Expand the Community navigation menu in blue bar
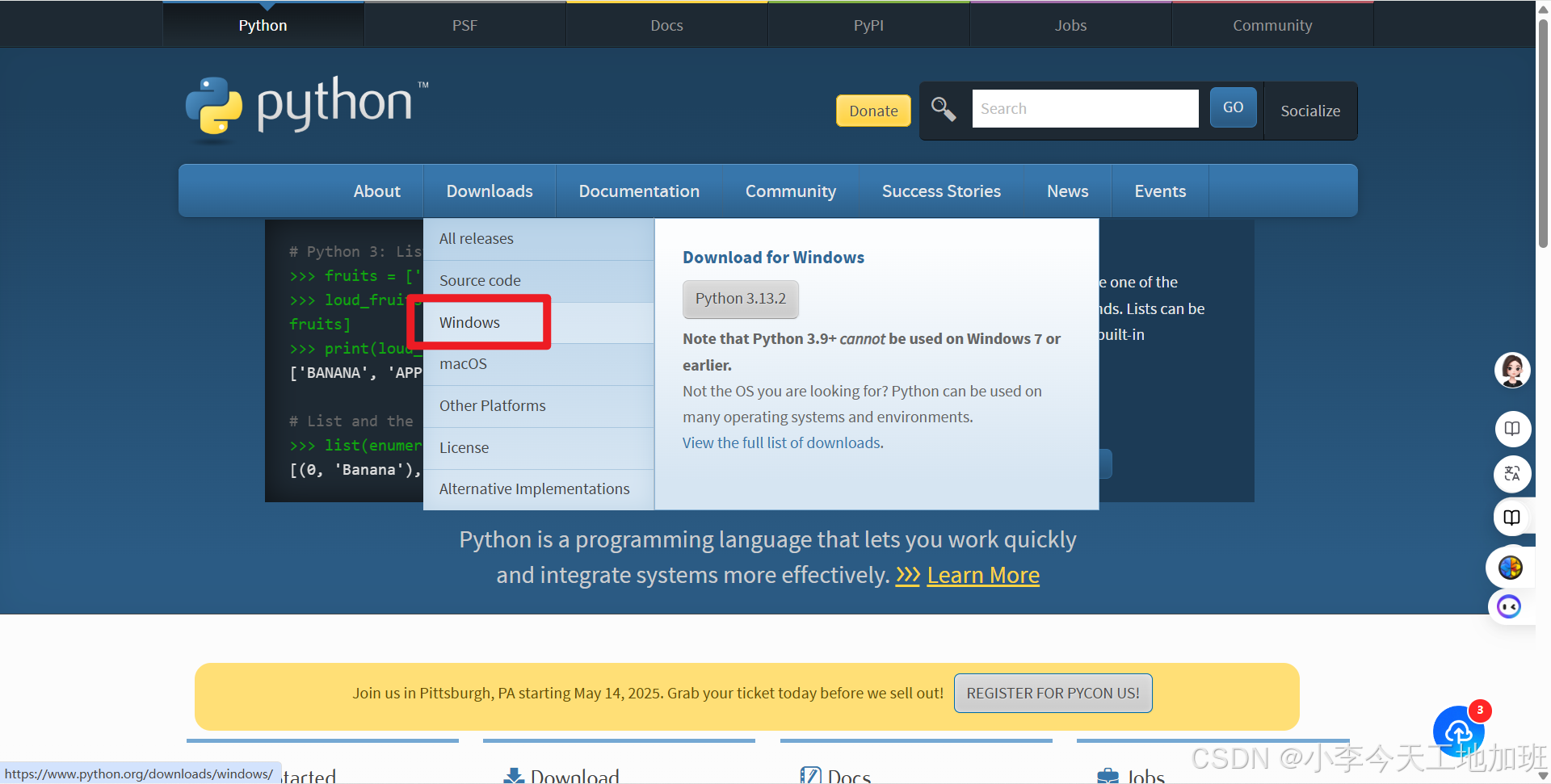 pyautogui.click(x=791, y=191)
